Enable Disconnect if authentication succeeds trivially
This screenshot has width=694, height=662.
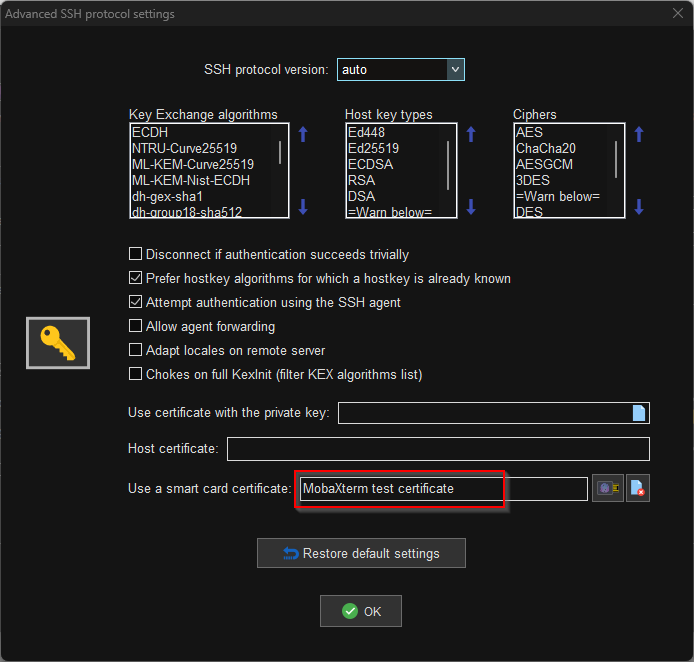pyautogui.click(x=135, y=254)
